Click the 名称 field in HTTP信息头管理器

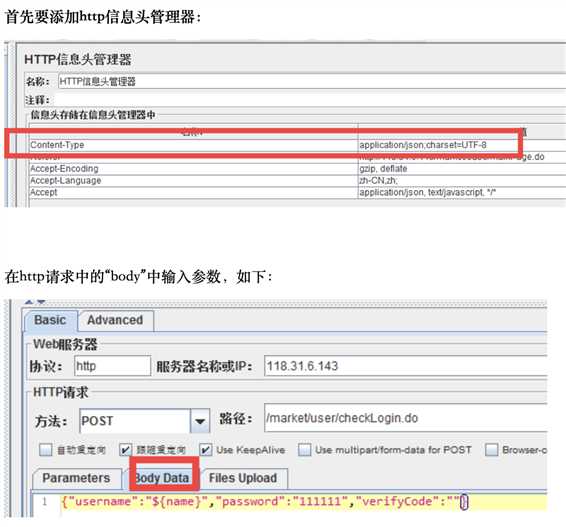312,82
